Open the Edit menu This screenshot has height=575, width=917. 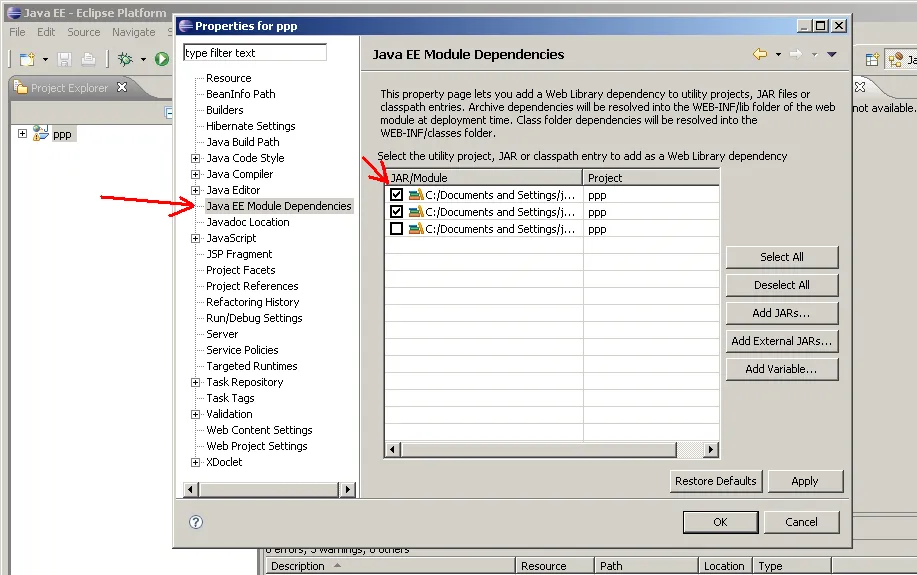(46, 32)
